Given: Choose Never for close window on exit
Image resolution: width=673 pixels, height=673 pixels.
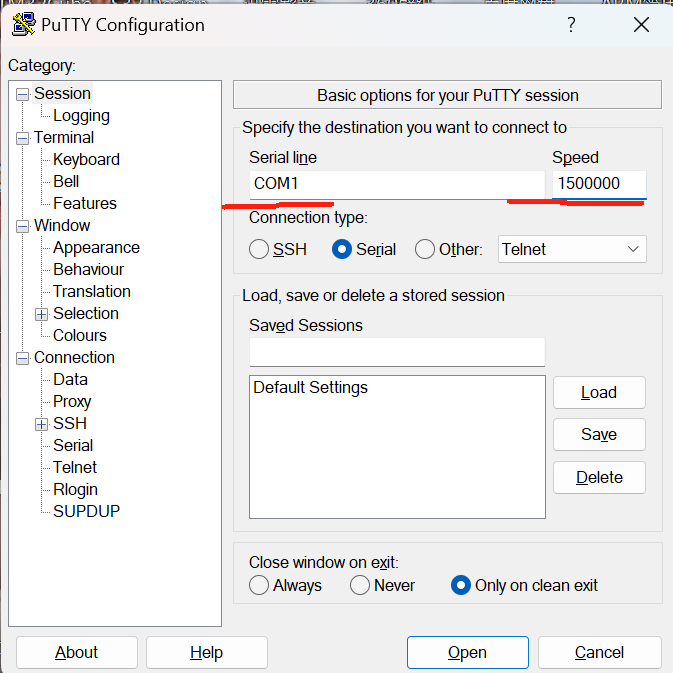Looking at the screenshot, I should click(360, 585).
